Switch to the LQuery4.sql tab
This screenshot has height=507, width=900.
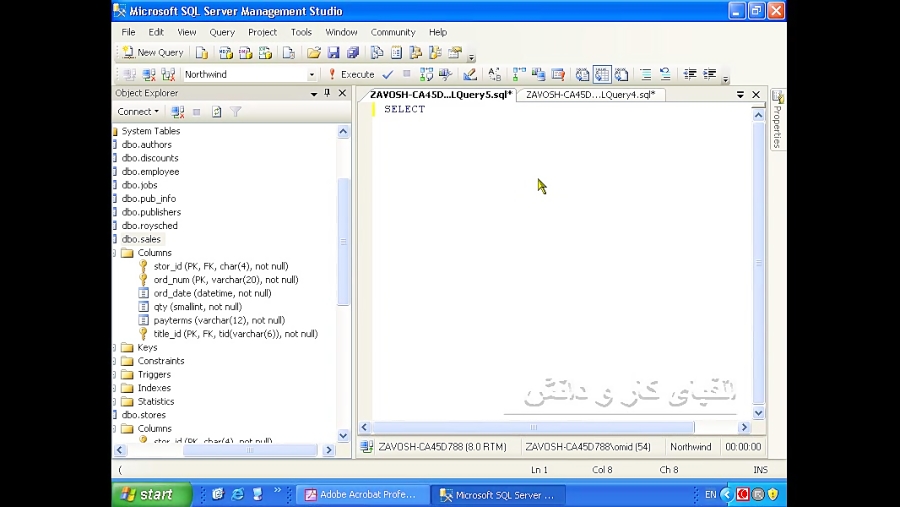[x=590, y=94]
